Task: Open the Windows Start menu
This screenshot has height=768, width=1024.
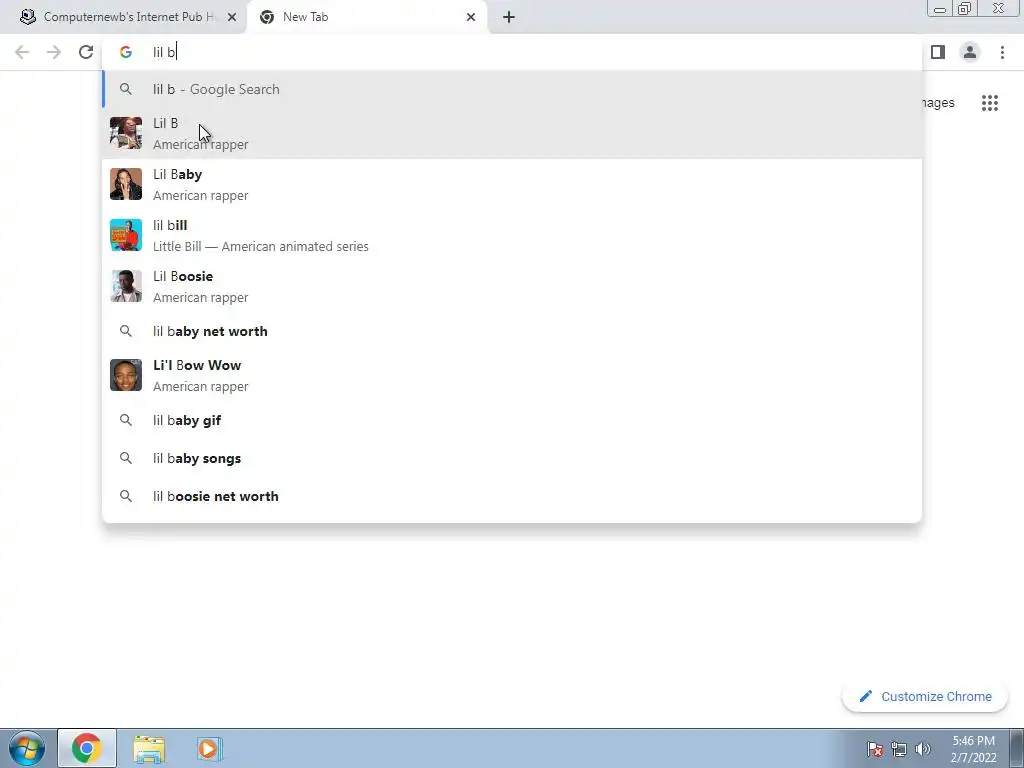Action: 27,748
